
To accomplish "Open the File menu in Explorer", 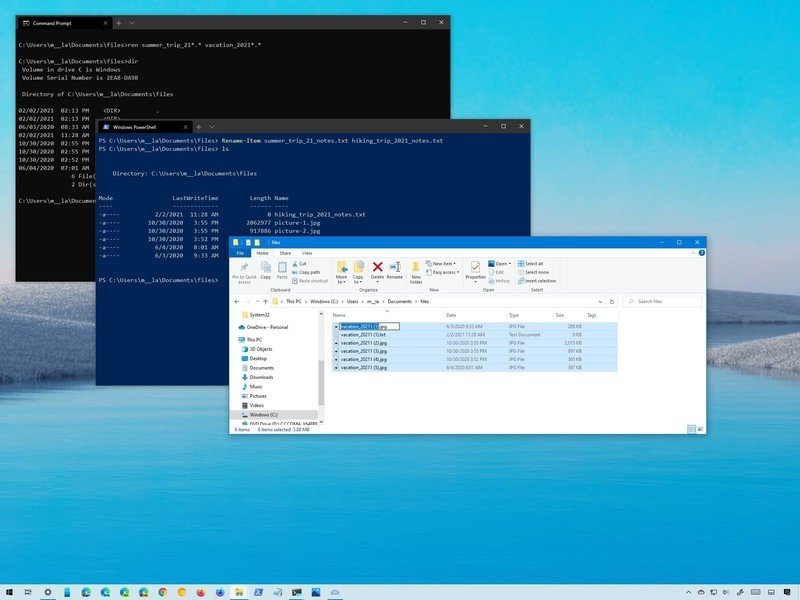I will (x=240, y=253).
